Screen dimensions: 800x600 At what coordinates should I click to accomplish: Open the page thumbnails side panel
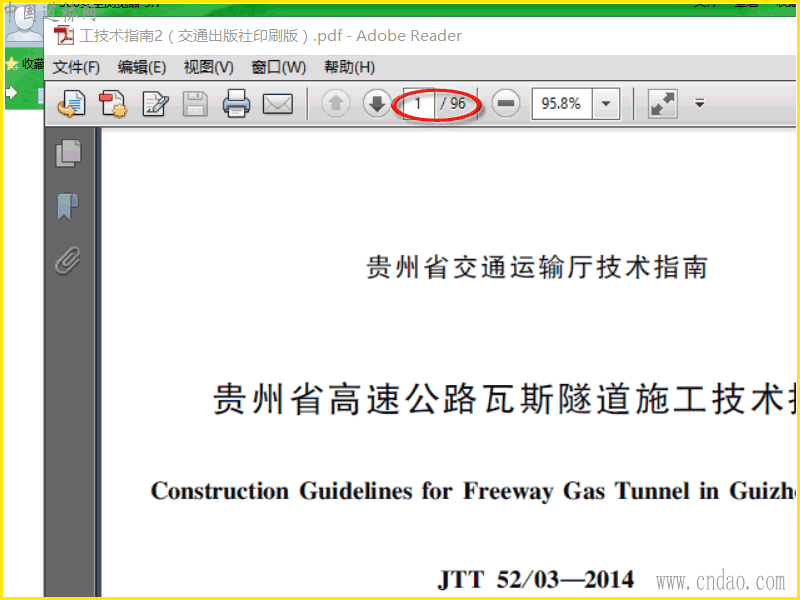click(x=68, y=153)
